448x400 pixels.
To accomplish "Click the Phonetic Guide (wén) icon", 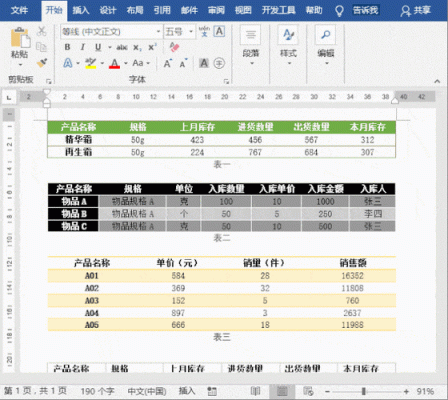I will 204,32.
